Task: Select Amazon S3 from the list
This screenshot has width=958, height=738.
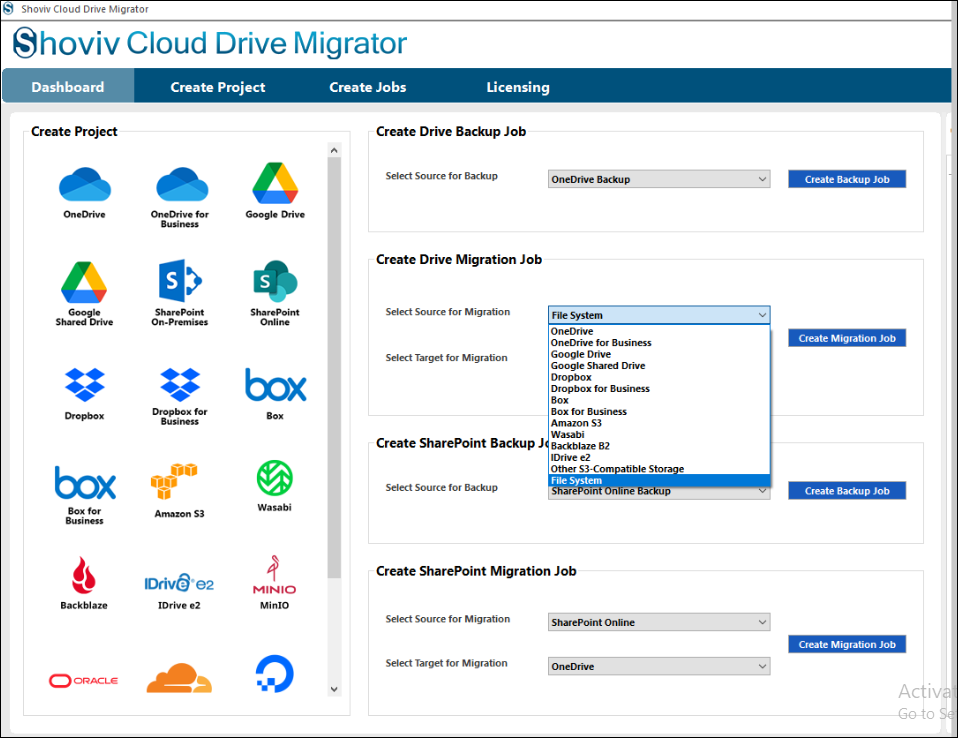Action: point(659,423)
